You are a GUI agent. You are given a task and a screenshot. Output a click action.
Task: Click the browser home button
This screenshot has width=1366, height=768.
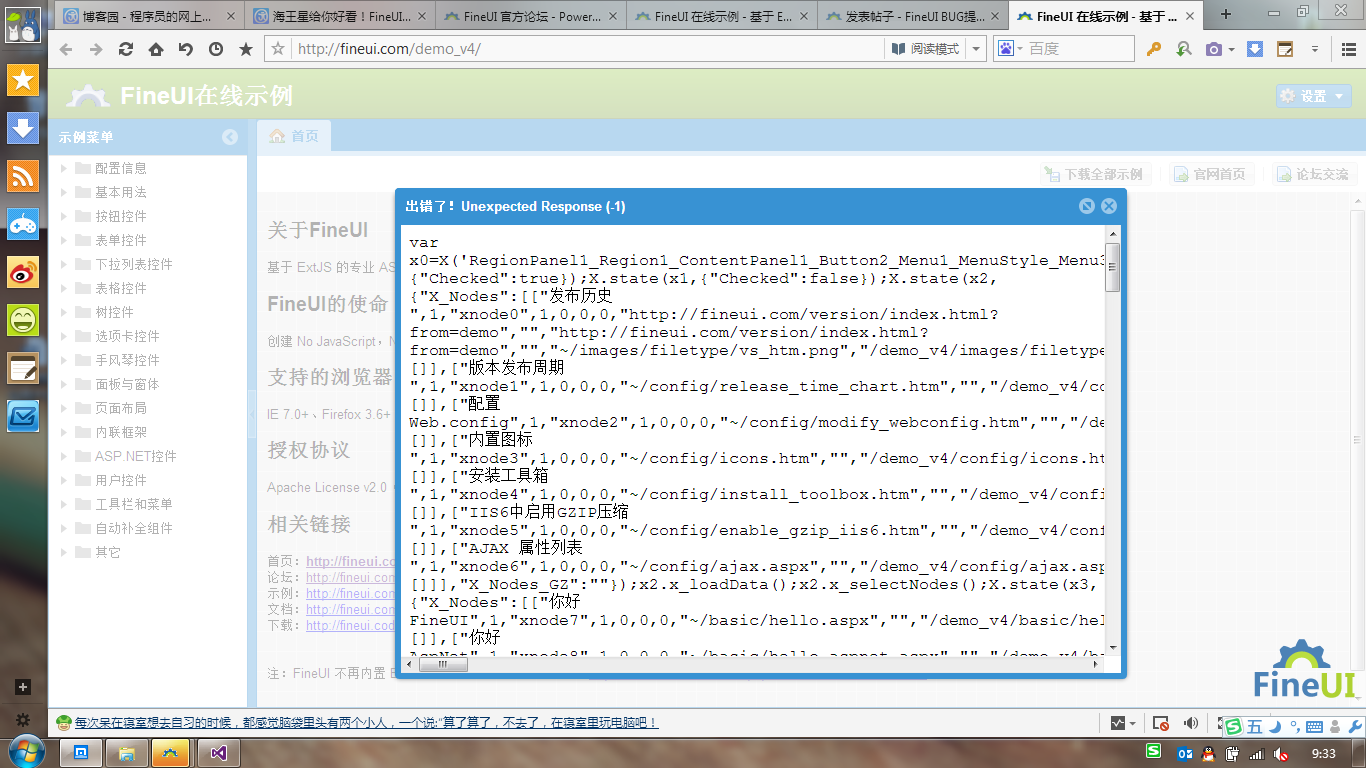point(156,49)
